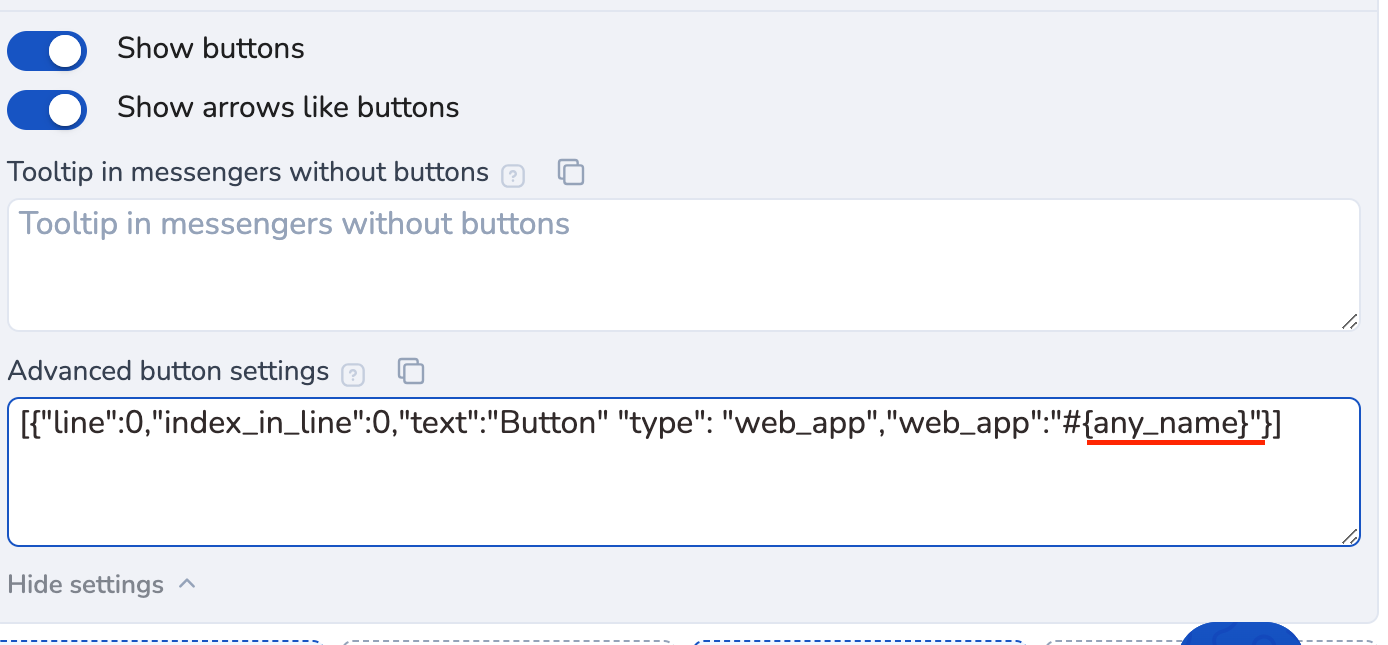The width and height of the screenshot is (1388, 645).
Task: Grab the tooltip textarea resize handle
Action: click(x=1349, y=320)
